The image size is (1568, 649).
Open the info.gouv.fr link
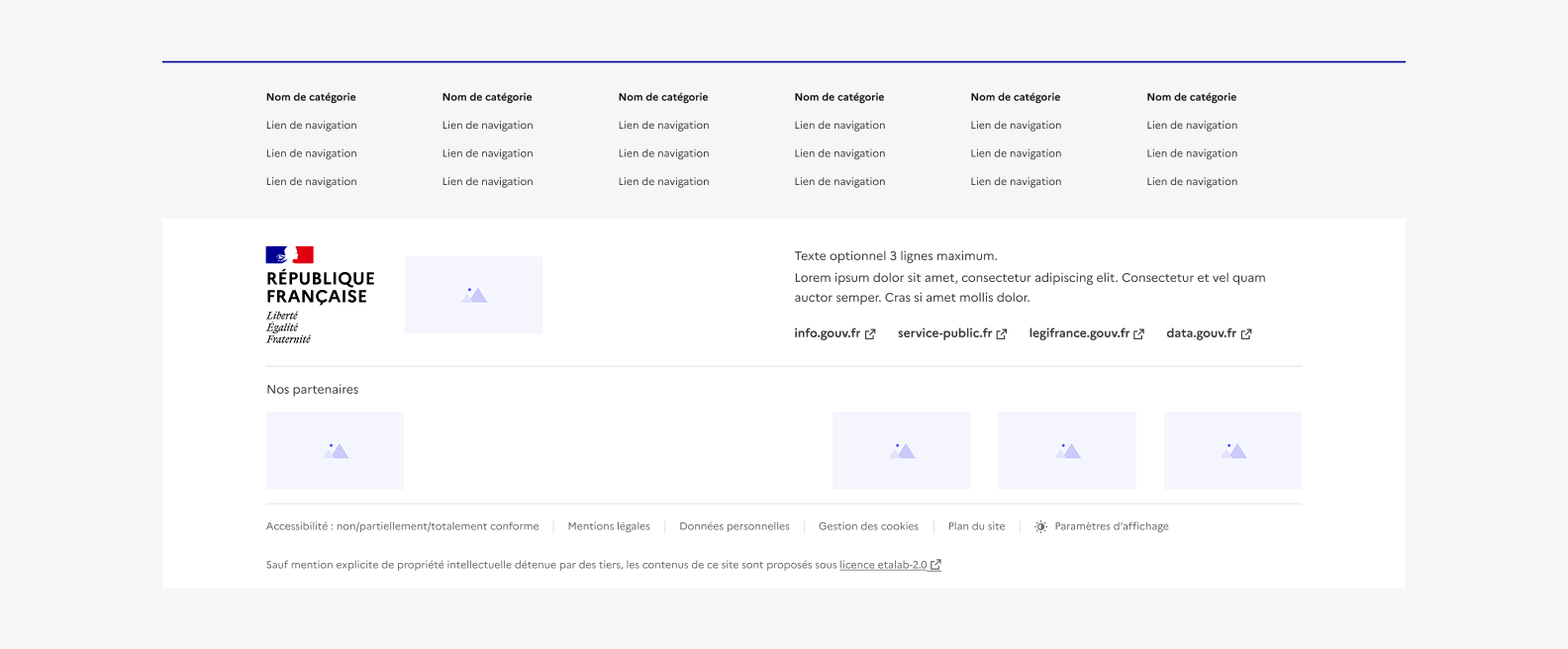click(x=827, y=333)
